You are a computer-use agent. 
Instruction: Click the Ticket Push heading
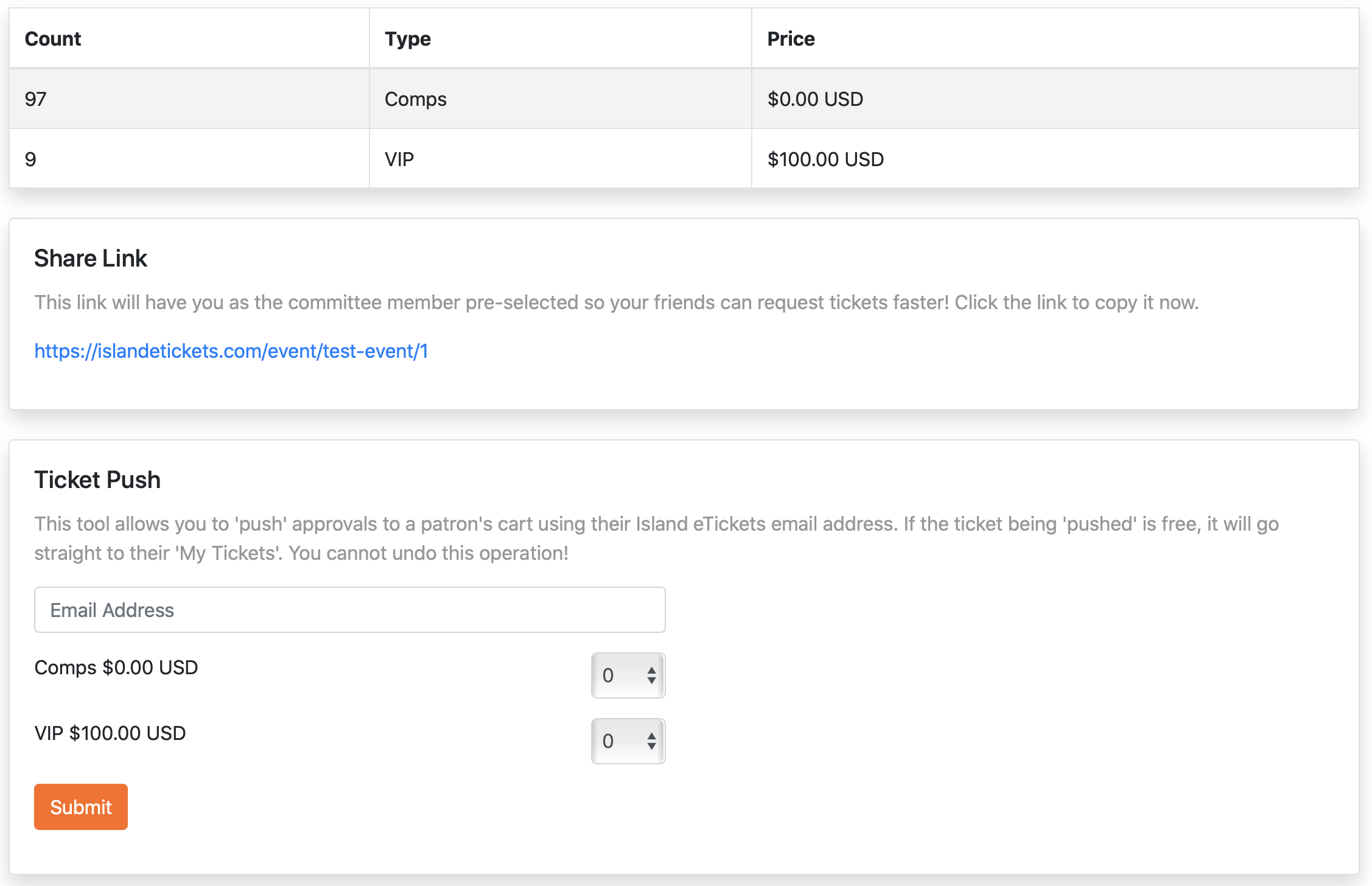coord(97,480)
